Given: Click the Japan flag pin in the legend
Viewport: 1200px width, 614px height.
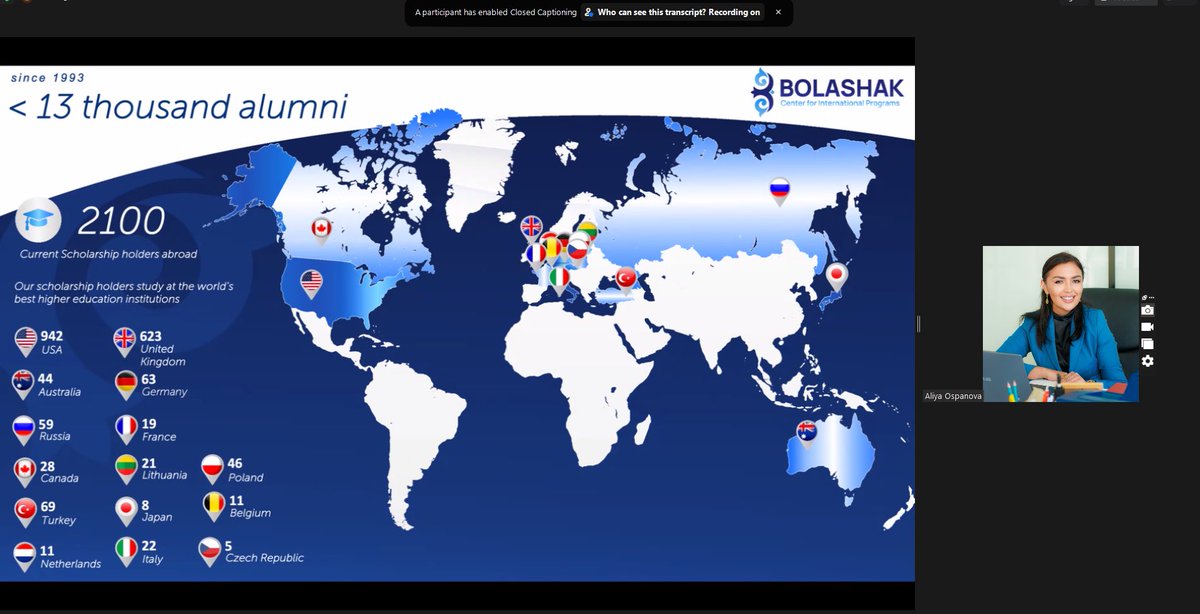Looking at the screenshot, I should point(126,511).
